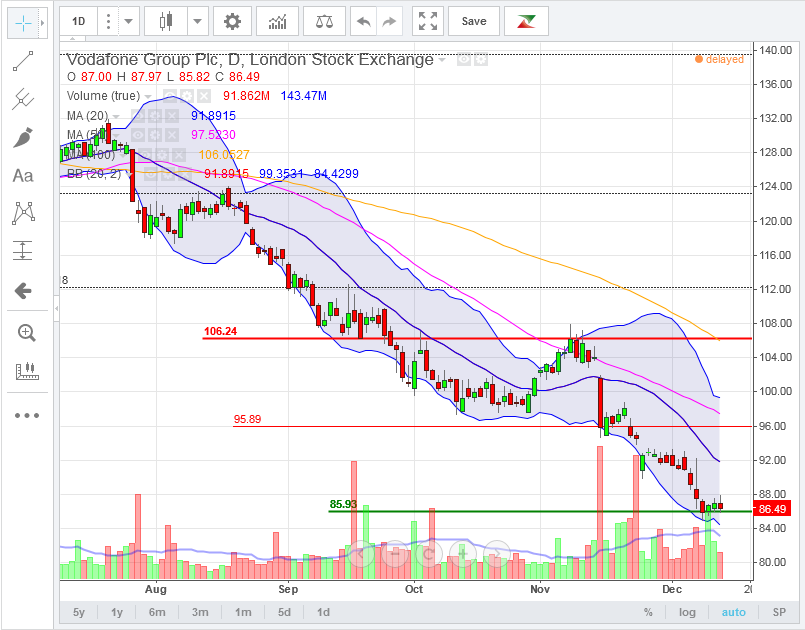Choose the price range measurement tool
Screen dimensions: 805x630
pyautogui.click(x=23, y=251)
